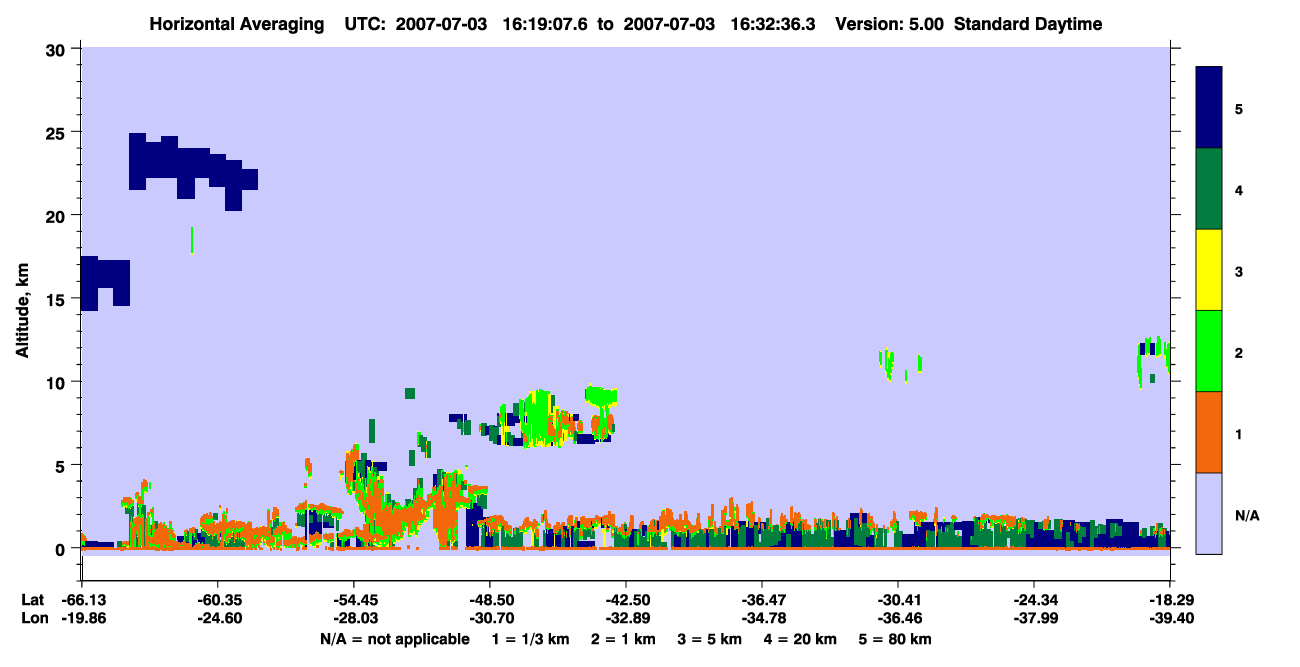Click the '4 = 20 km' legend text
This screenshot has width=1300, height=667.
pos(799,639)
